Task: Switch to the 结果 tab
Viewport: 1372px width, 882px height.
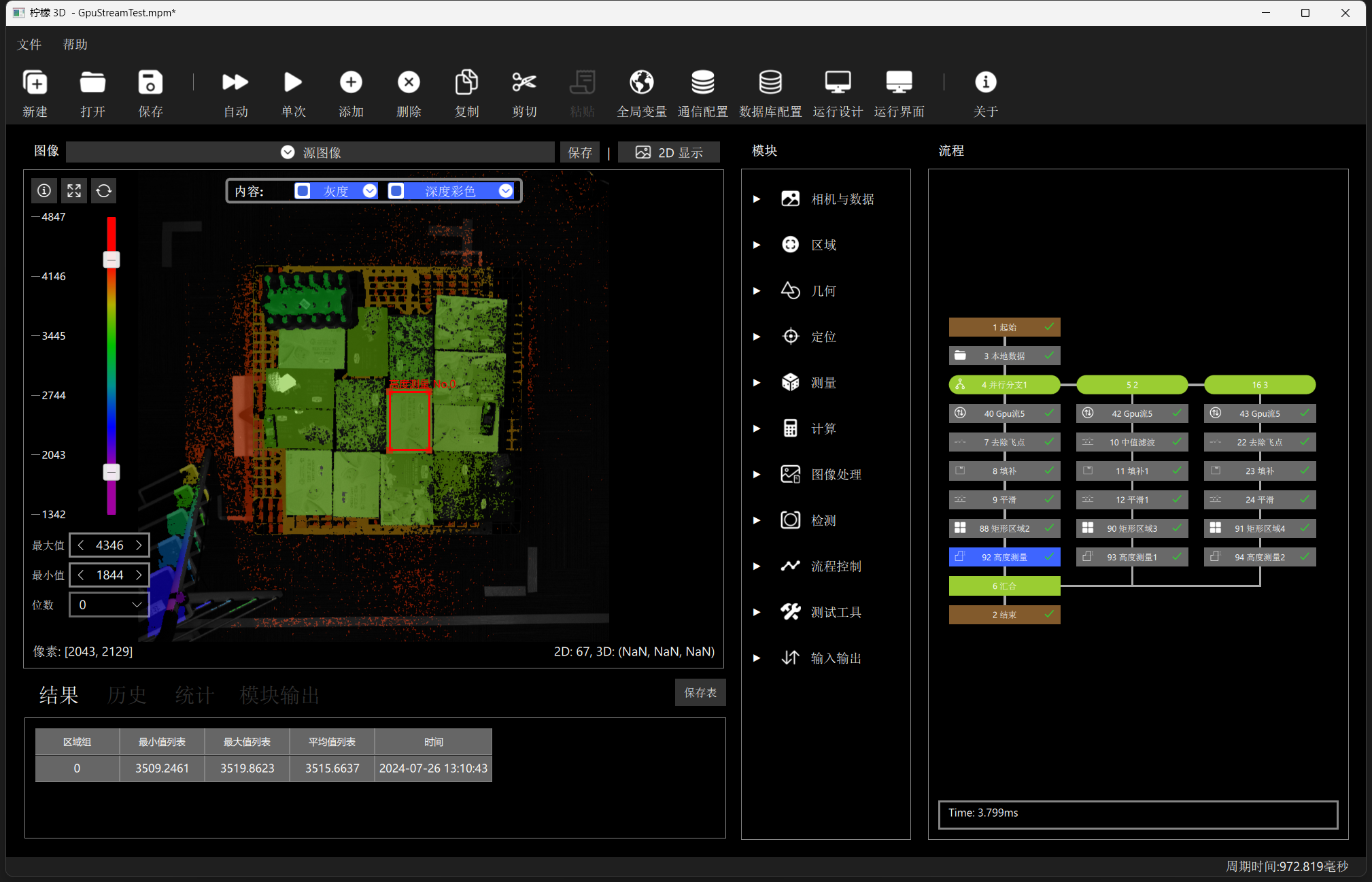Action: (x=58, y=695)
